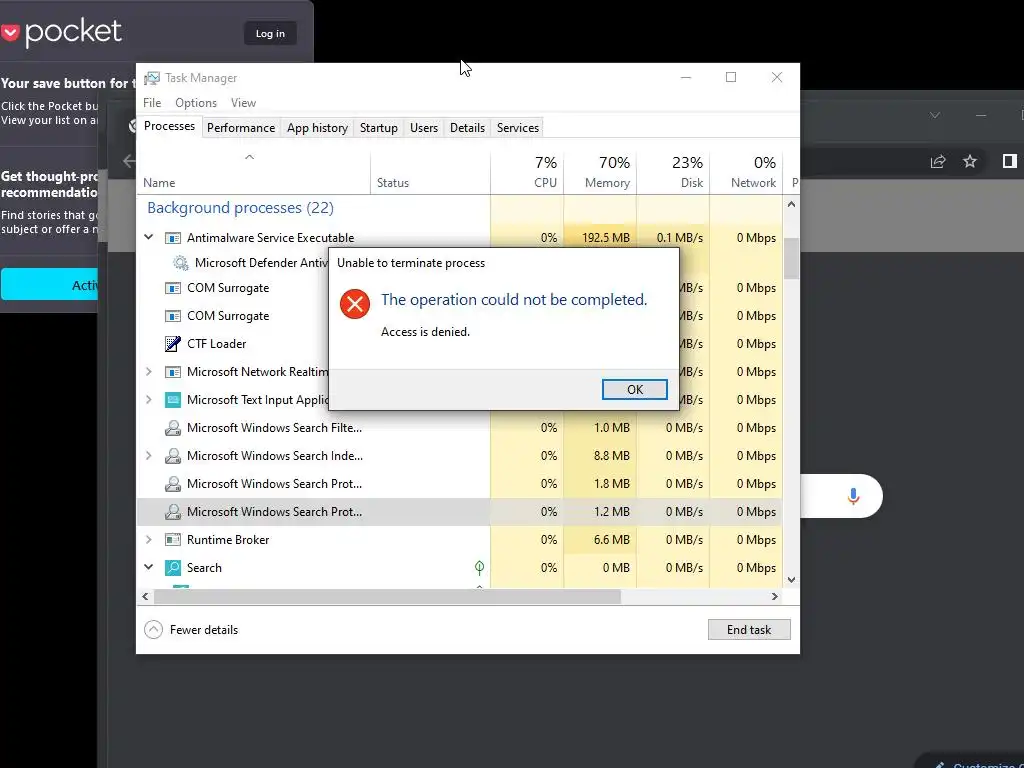Click the Task Manager title bar icon

click(x=152, y=78)
